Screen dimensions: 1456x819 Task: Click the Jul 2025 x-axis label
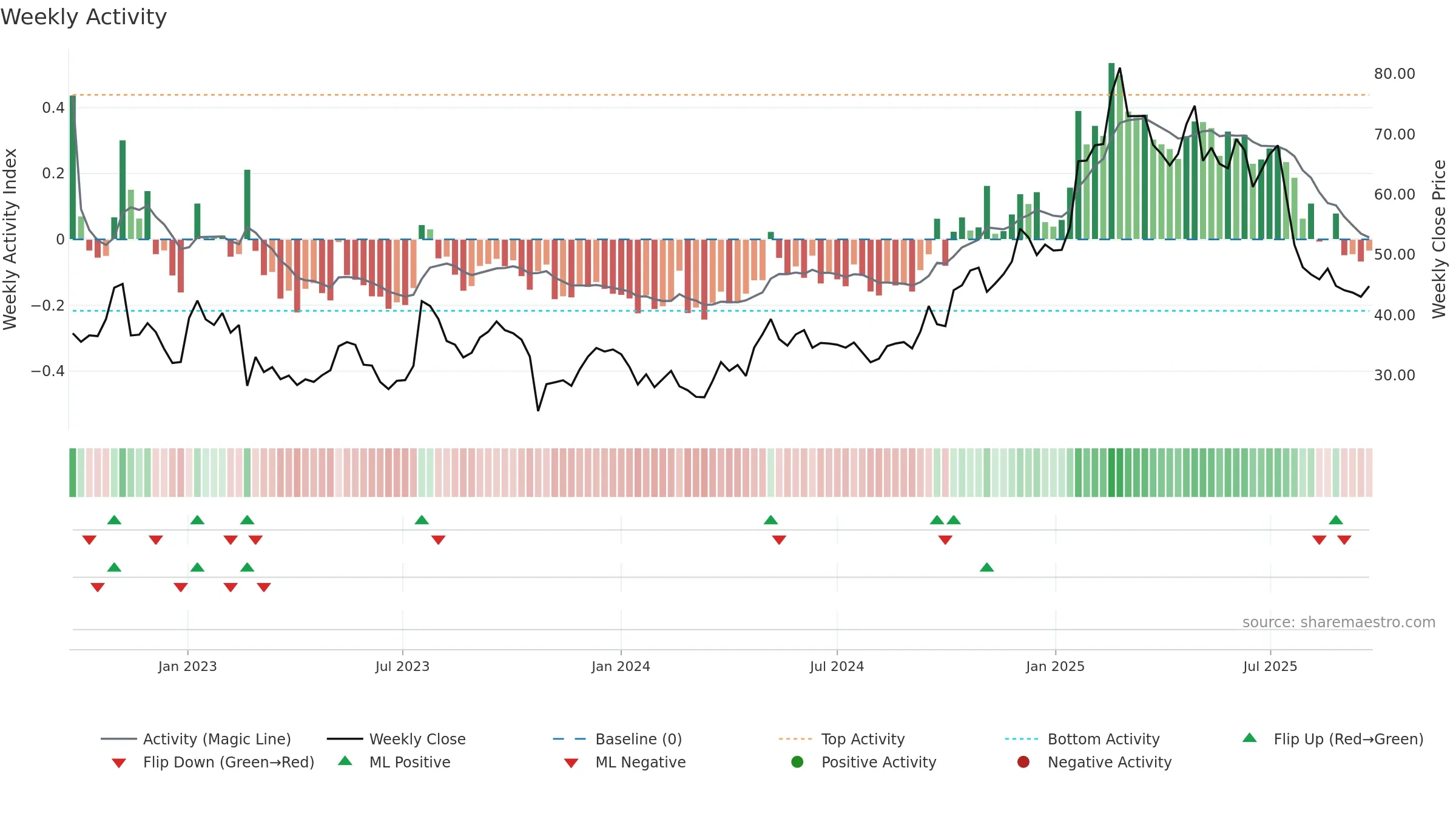(x=1270, y=666)
